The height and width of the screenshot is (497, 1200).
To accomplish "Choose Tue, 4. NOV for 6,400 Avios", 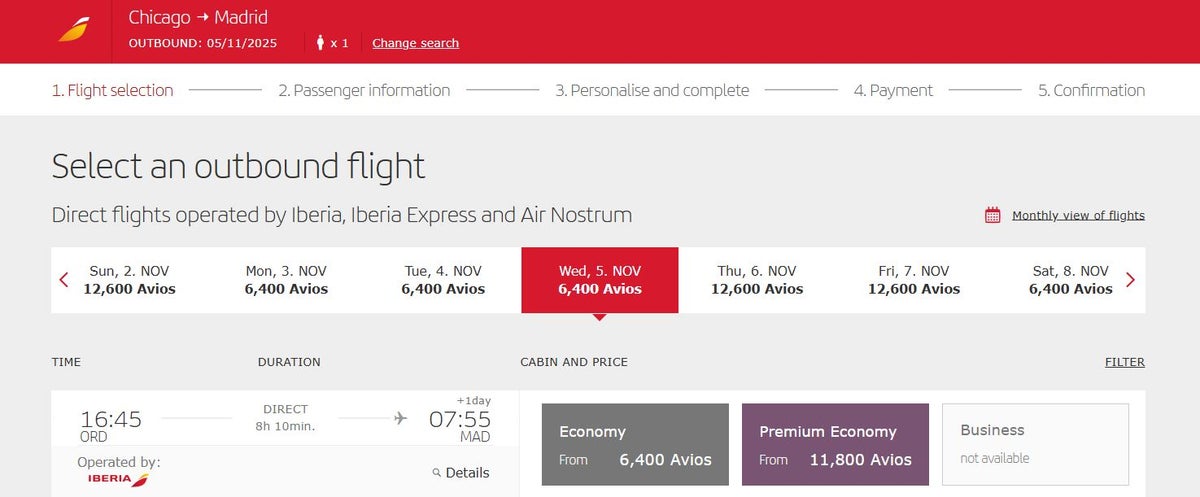I will point(443,280).
